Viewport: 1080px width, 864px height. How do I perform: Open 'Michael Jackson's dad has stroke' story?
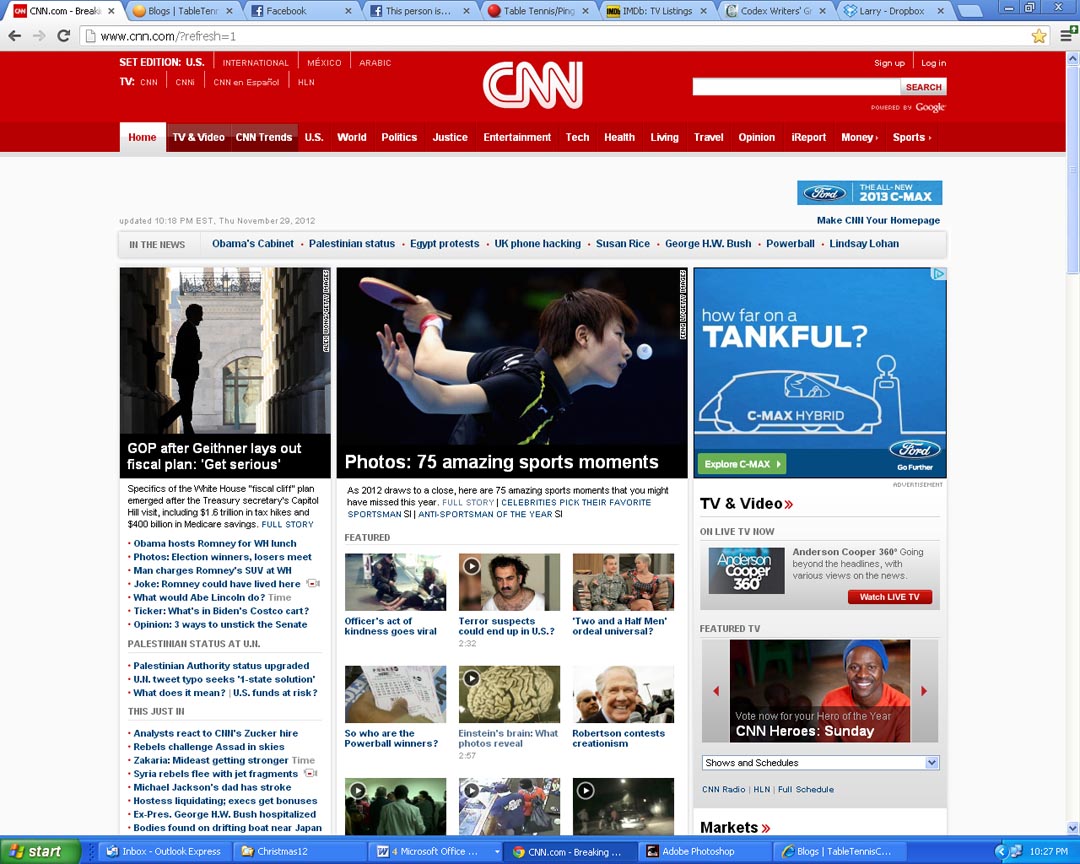(212, 787)
